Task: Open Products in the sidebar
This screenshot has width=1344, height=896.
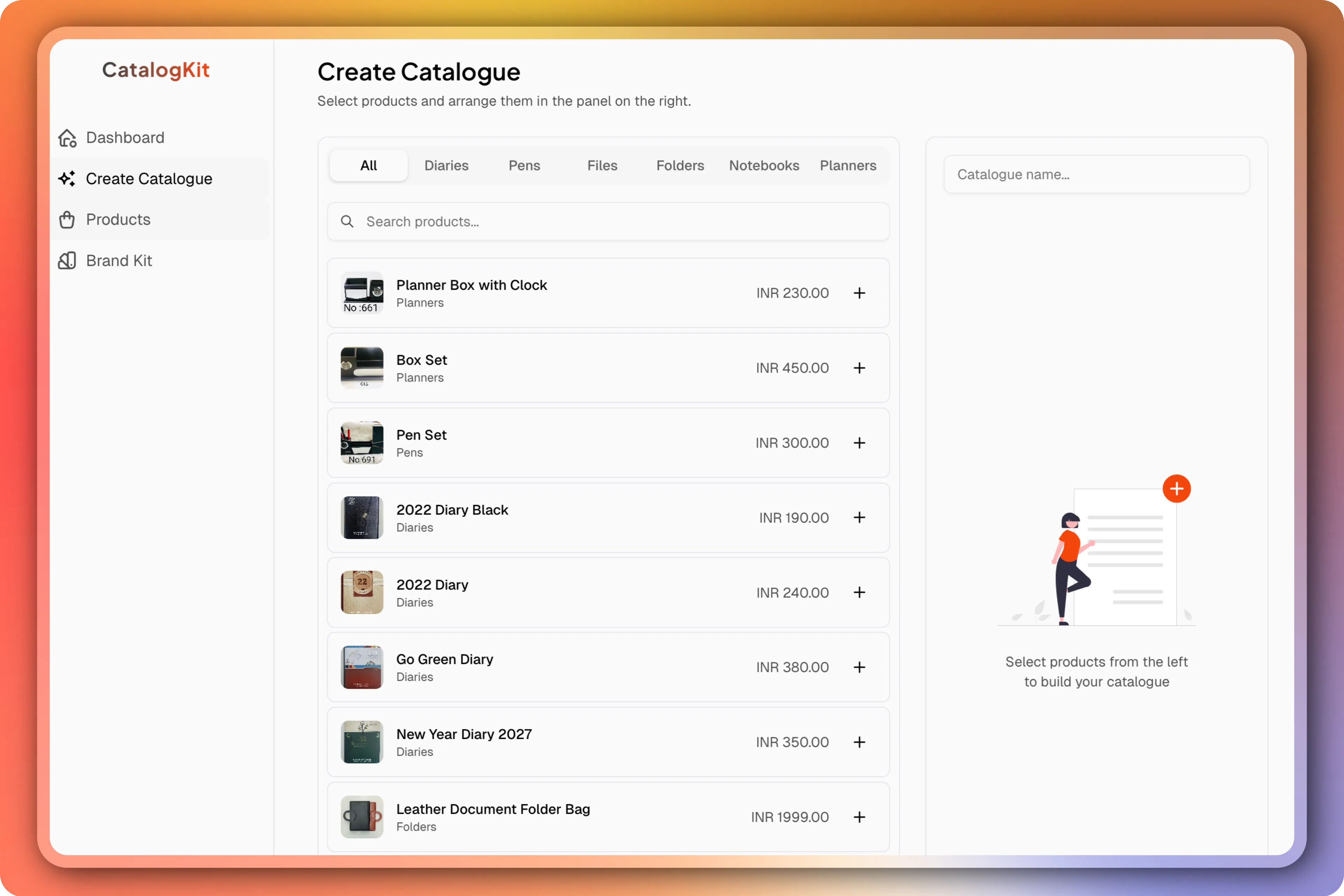Action: [160, 220]
